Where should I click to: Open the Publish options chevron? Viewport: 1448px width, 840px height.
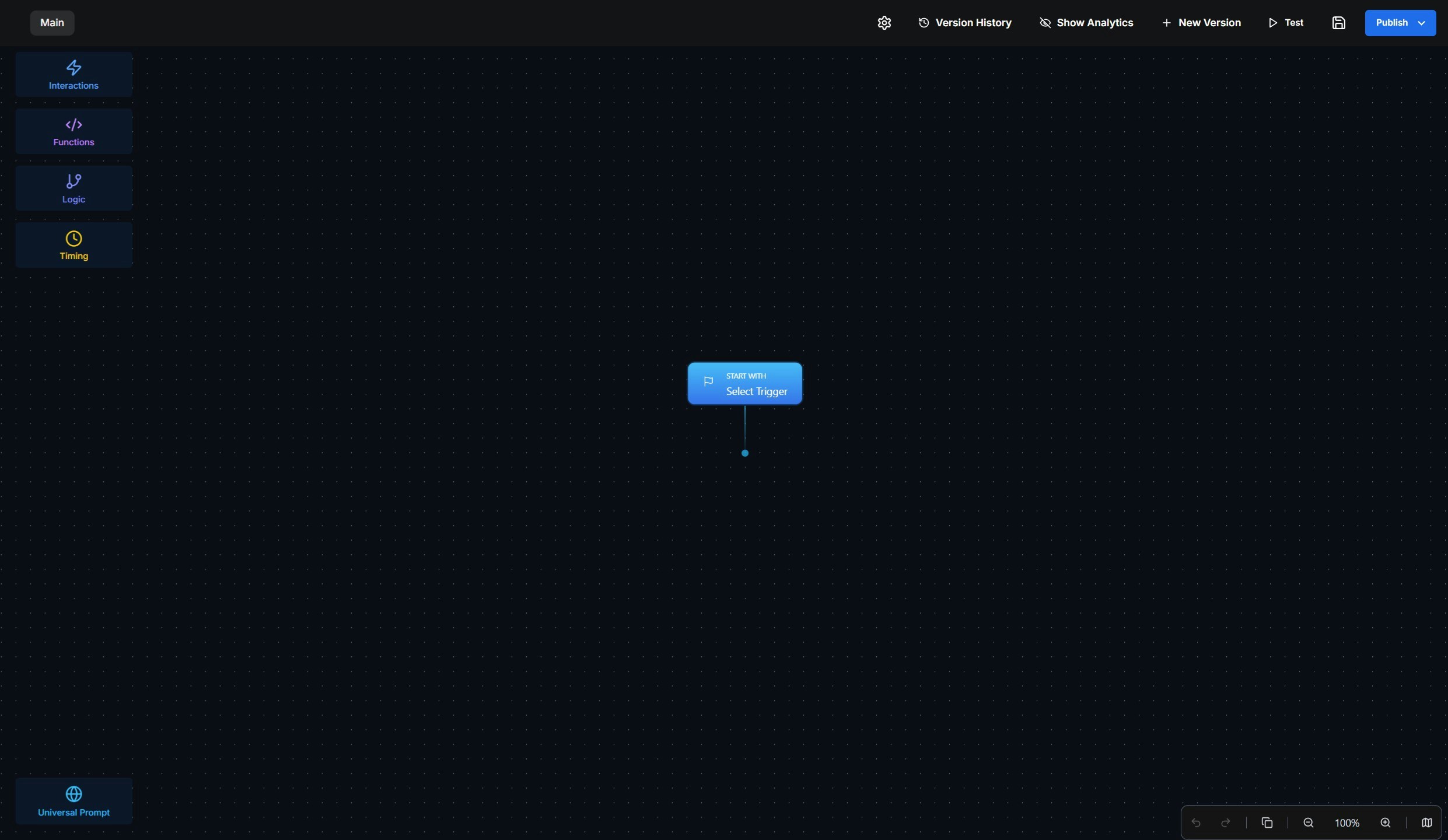(x=1421, y=23)
